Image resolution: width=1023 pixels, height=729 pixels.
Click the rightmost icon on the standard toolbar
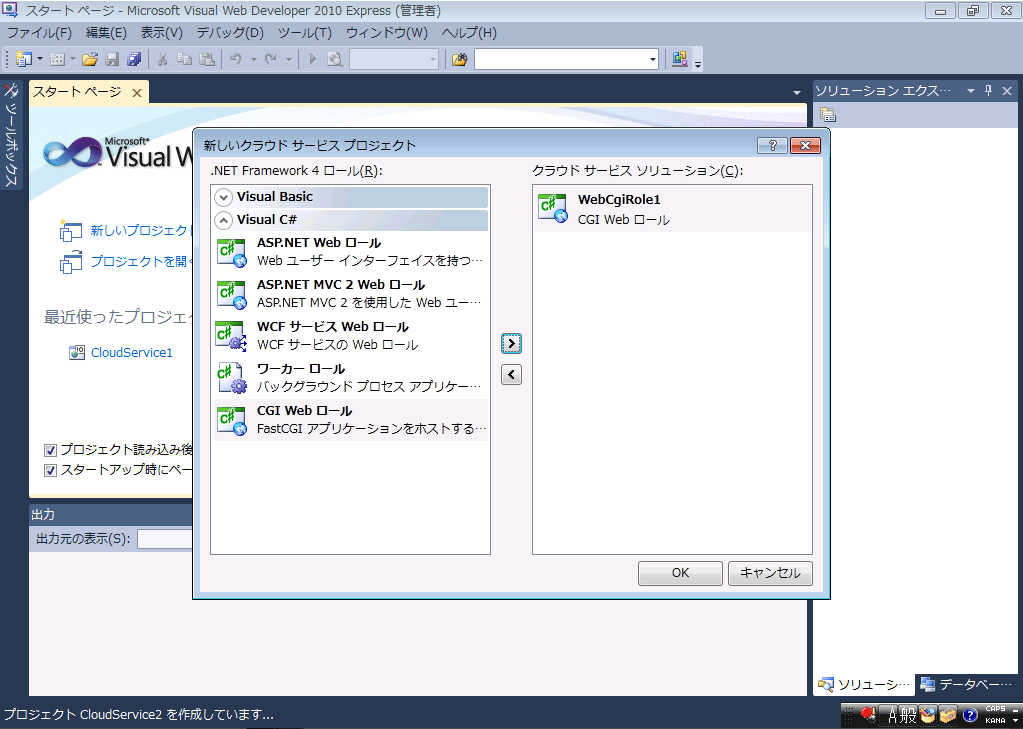[x=680, y=59]
